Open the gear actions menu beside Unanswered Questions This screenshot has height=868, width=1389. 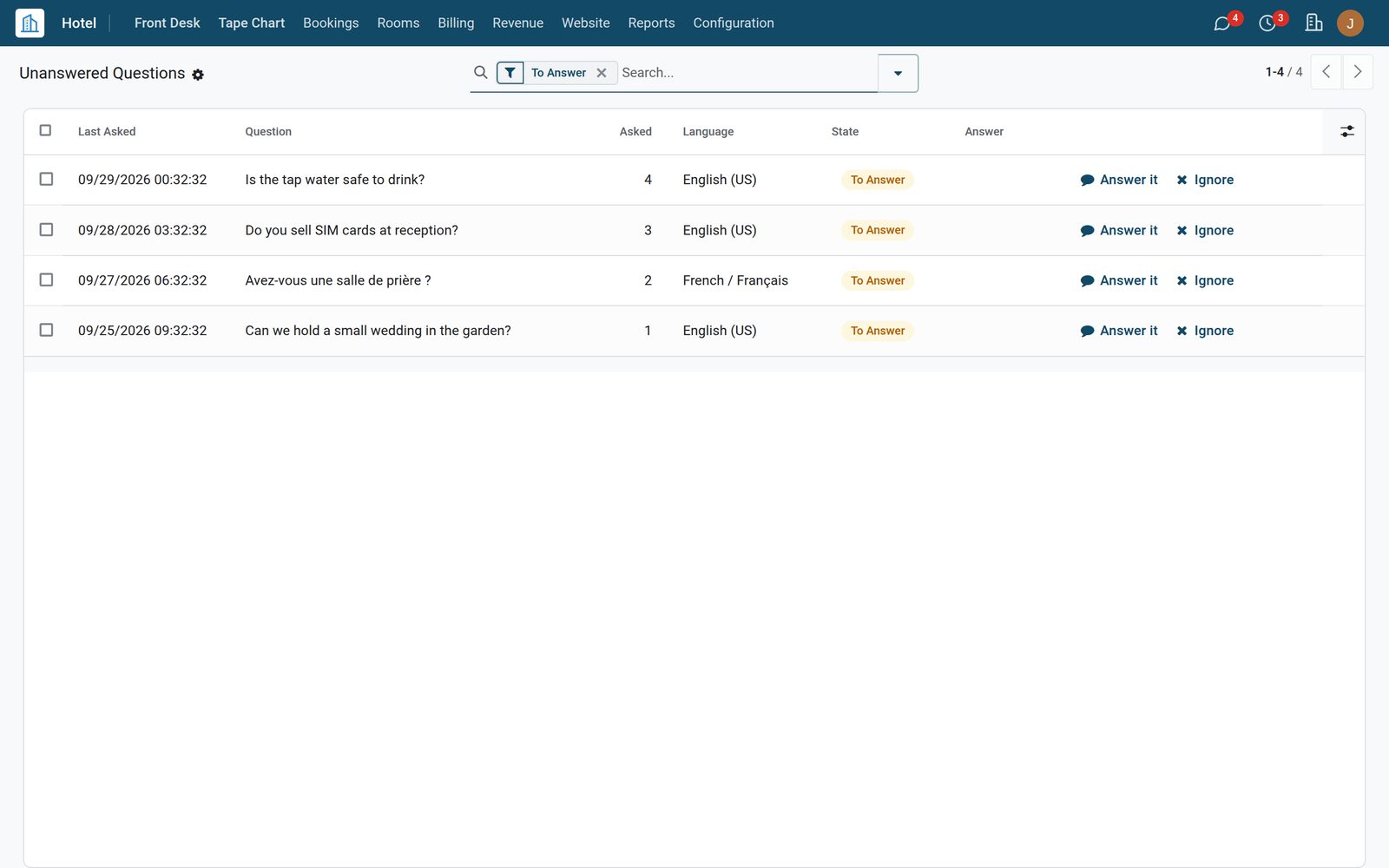[198, 75]
